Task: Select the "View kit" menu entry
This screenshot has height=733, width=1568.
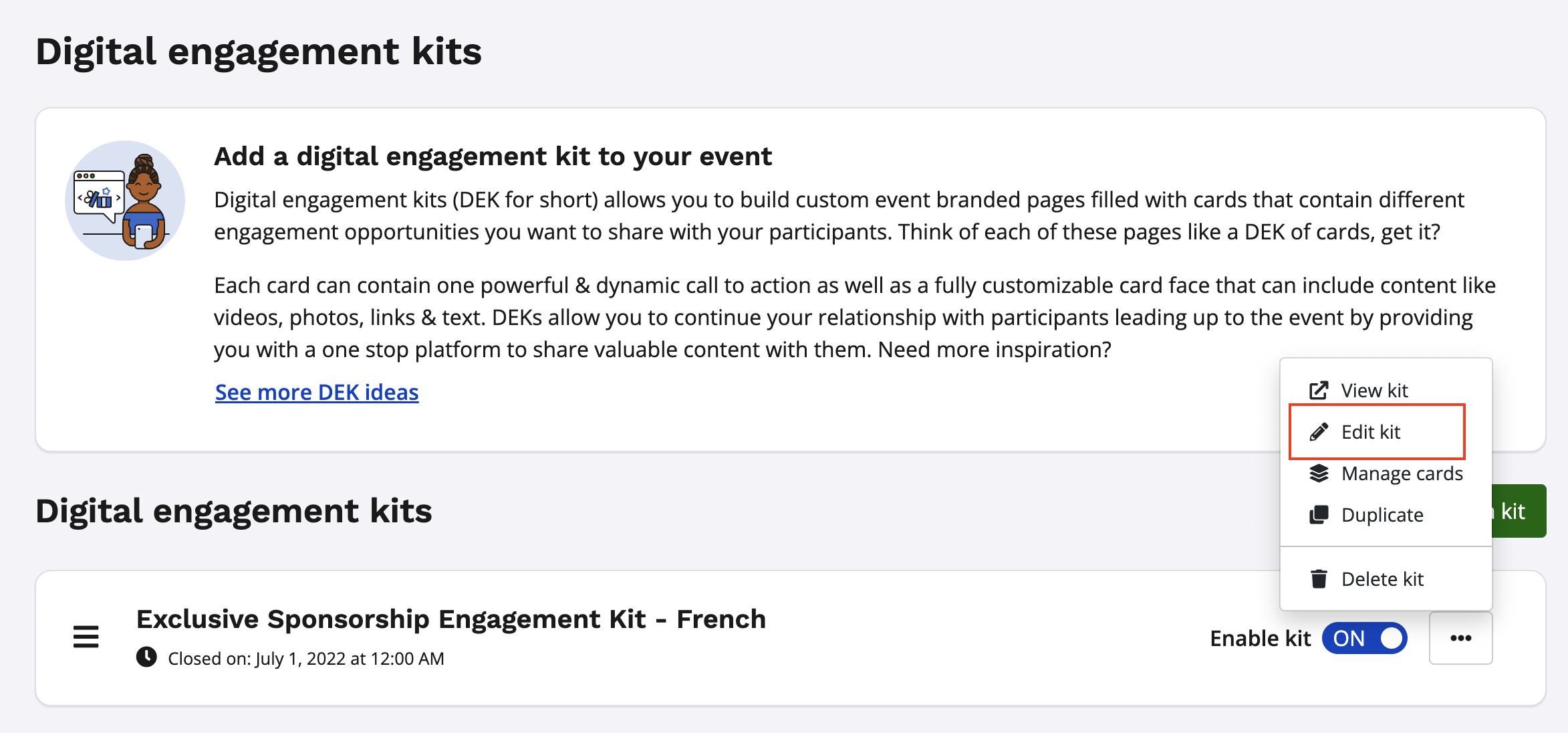Action: [x=1374, y=391]
